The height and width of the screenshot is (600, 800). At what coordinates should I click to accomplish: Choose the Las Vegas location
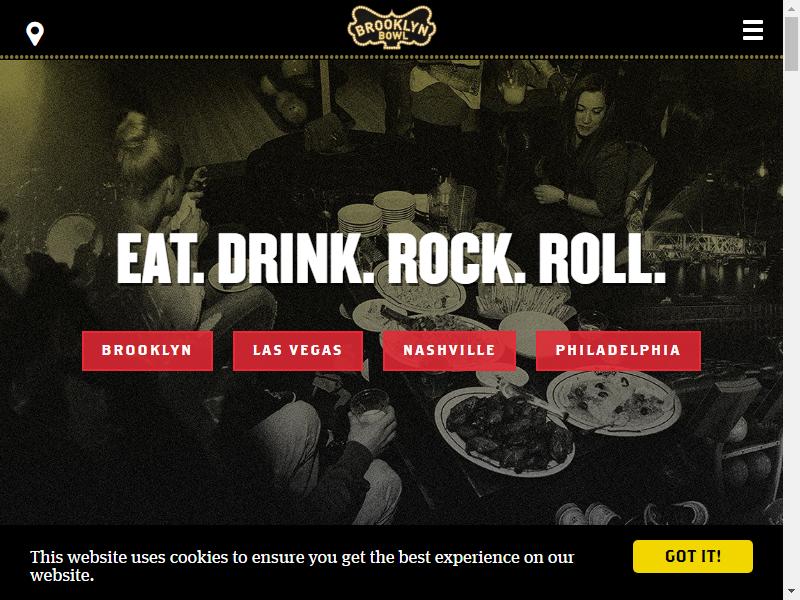(x=297, y=351)
